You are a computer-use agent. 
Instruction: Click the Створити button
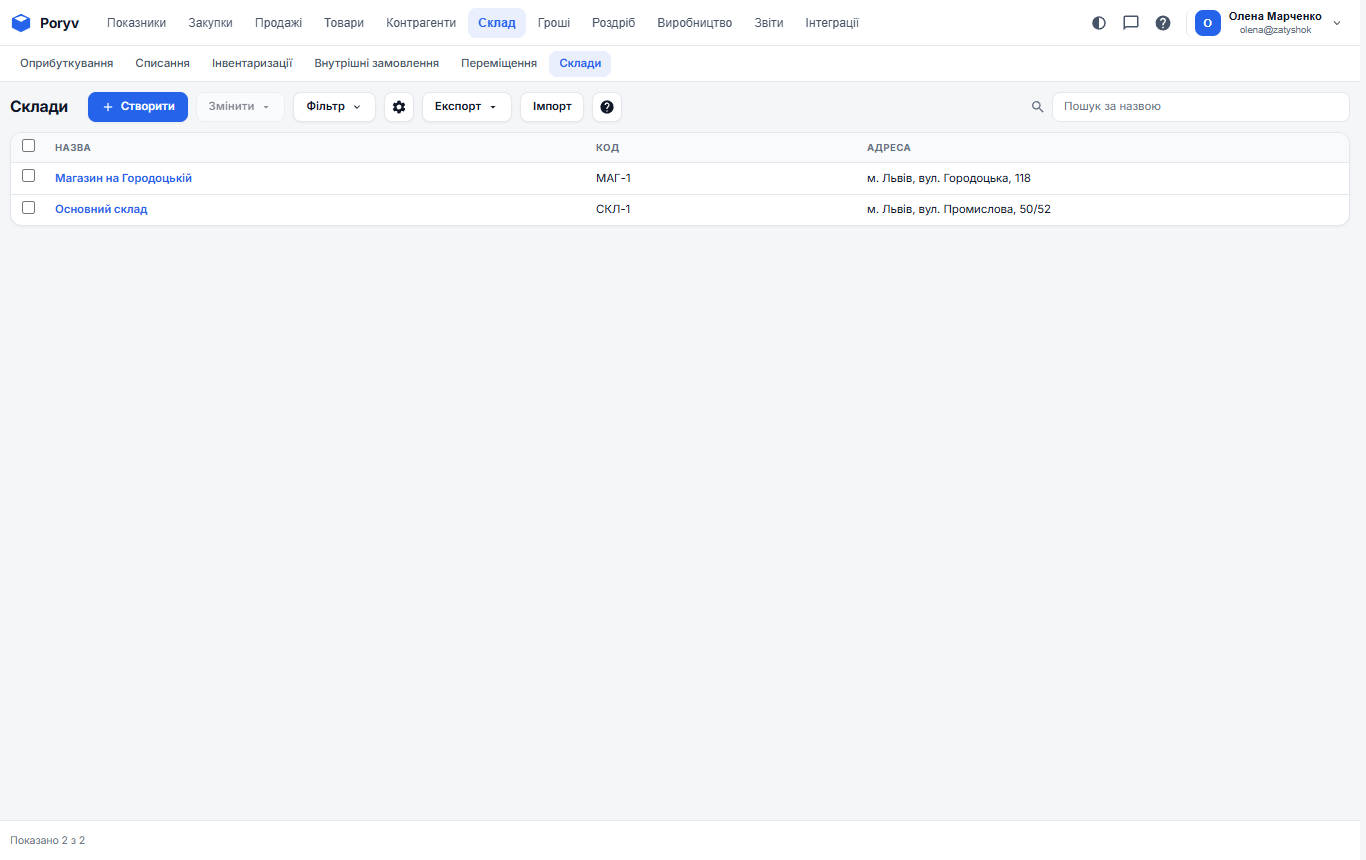tap(138, 107)
